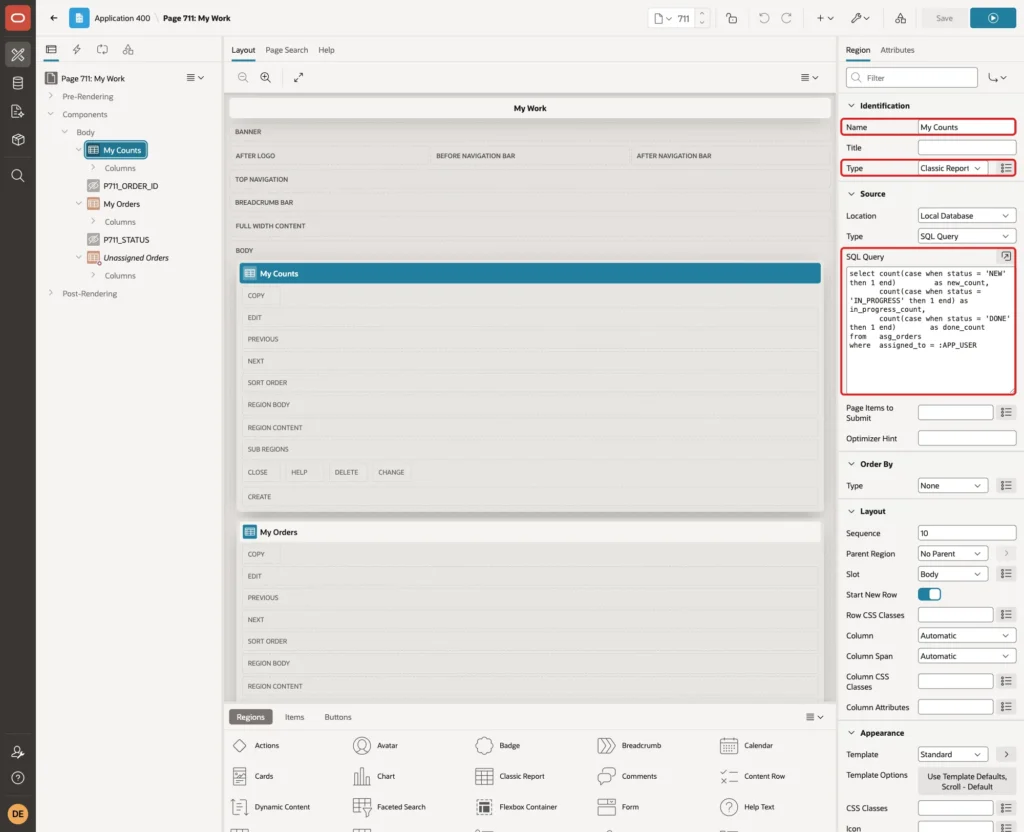The width and height of the screenshot is (1024, 832).
Task: Expand the Pre-Rendering tree node
Action: (51, 96)
